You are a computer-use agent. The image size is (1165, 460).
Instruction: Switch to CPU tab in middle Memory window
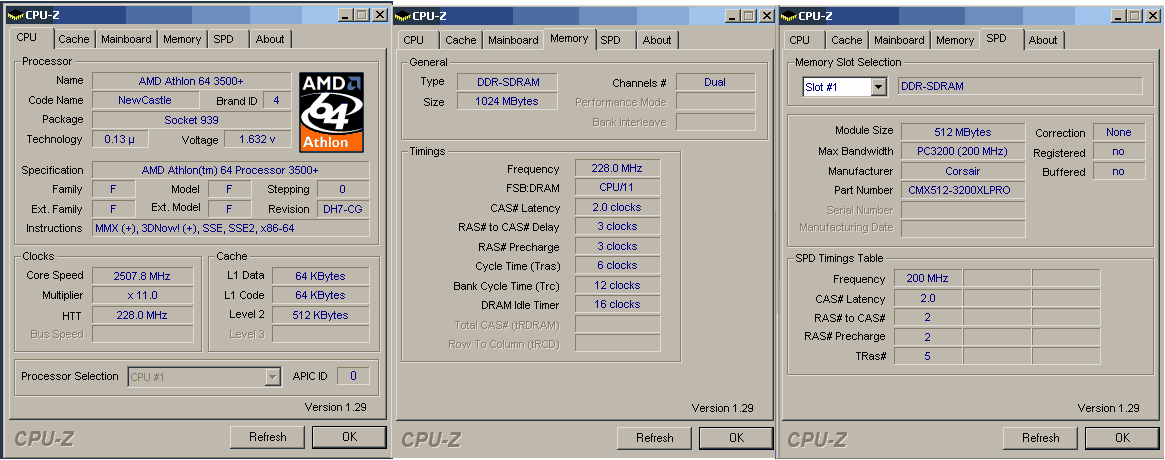click(x=414, y=40)
